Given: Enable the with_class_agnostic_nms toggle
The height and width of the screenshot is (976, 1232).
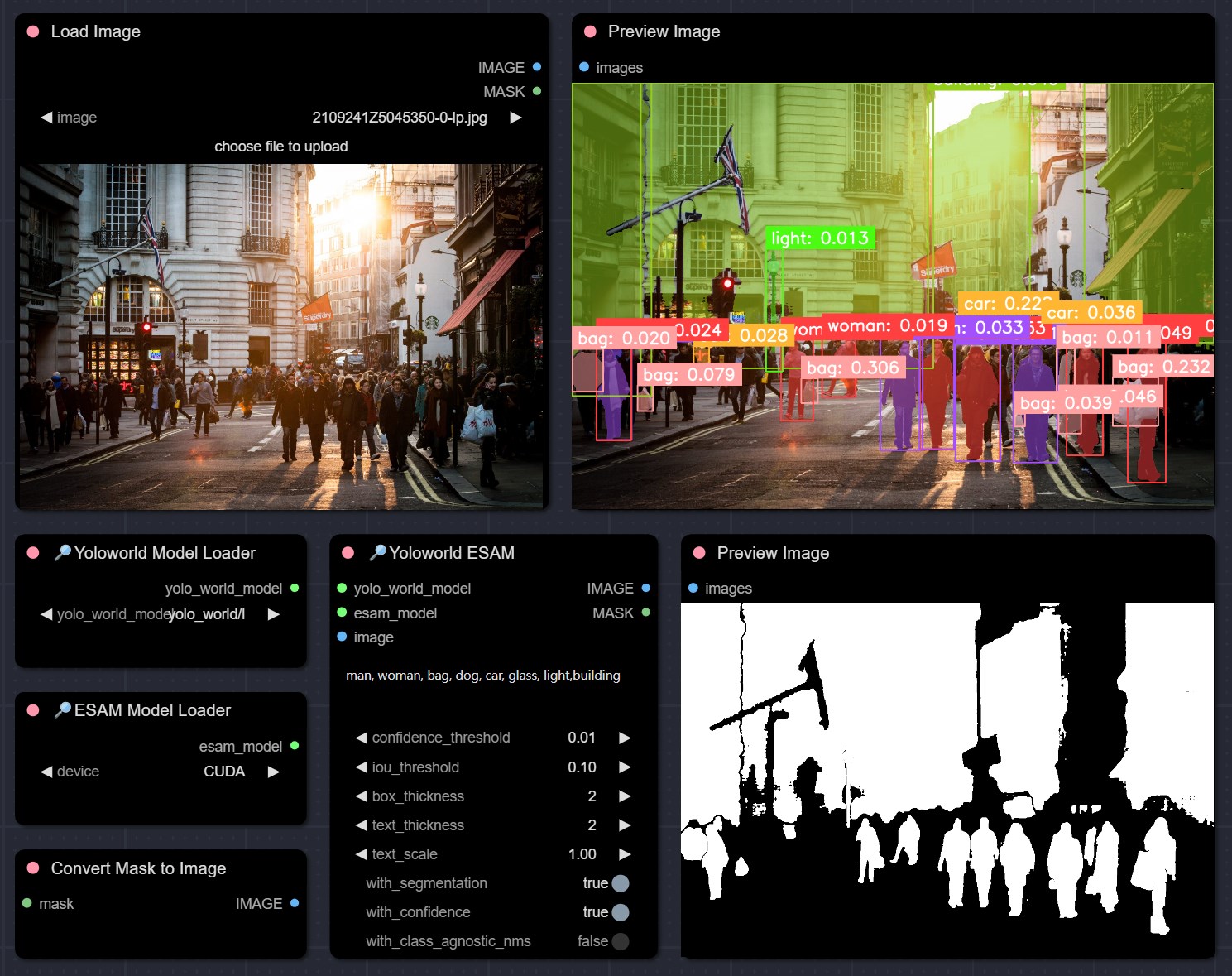Looking at the screenshot, I should click(620, 941).
